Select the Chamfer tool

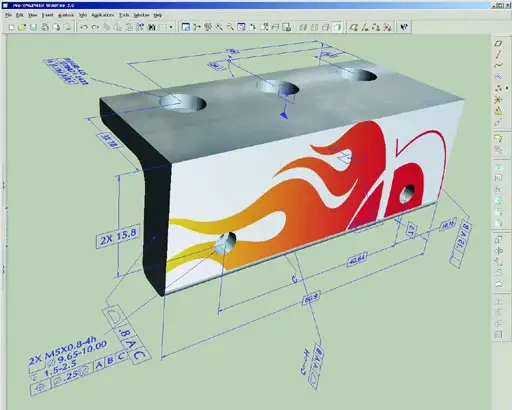point(498,223)
